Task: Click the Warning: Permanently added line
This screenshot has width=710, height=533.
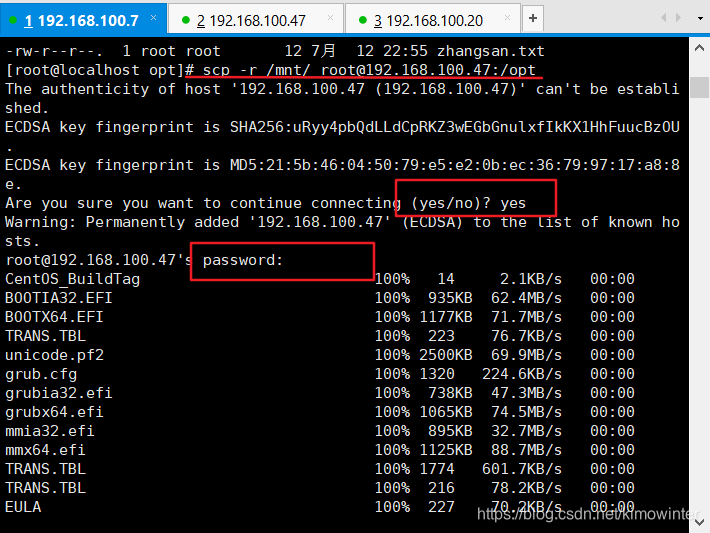Action: click(342, 222)
